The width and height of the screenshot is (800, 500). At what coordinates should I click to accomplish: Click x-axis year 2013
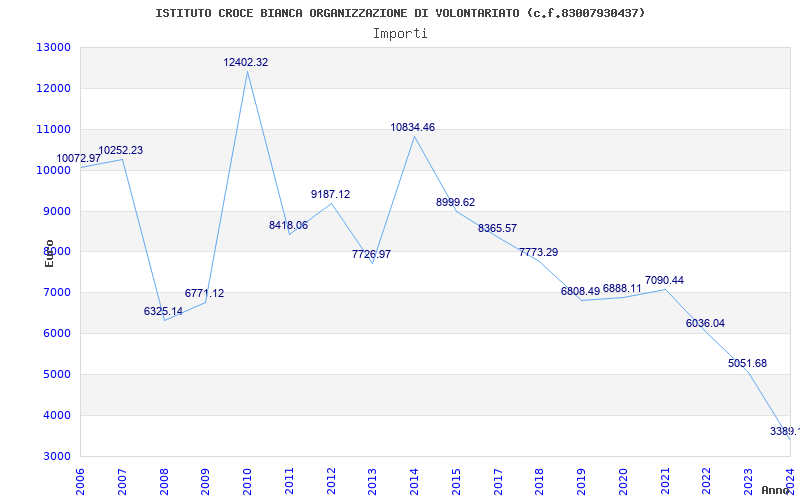coord(372,481)
